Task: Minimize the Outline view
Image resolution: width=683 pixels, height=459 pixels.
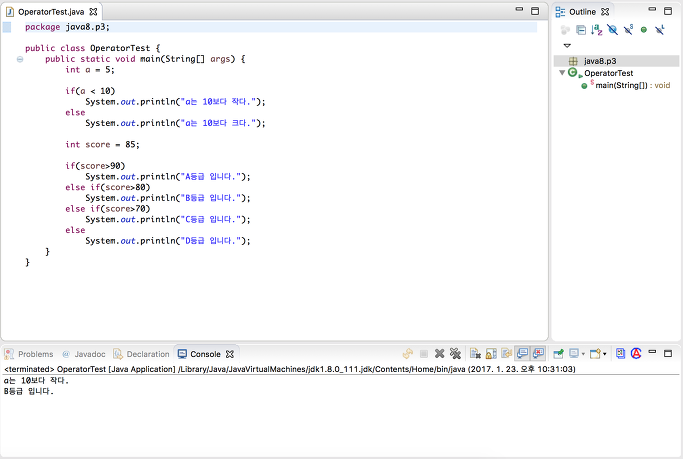Action: coord(652,9)
